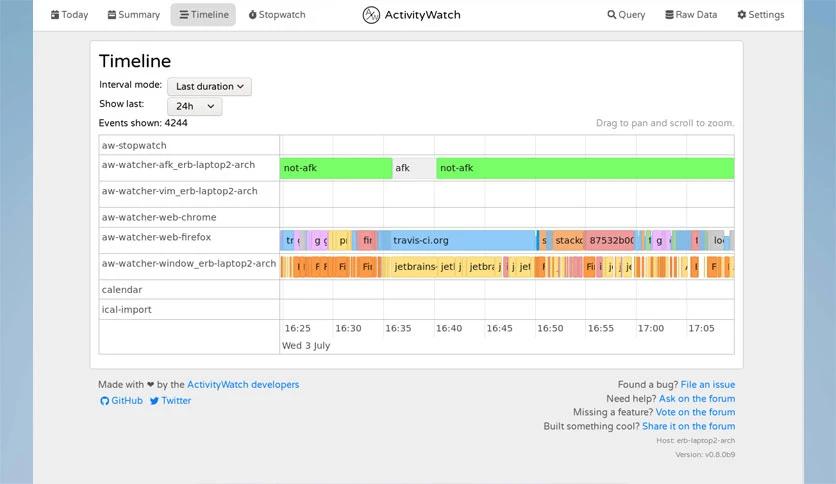Viewport: 836px width, 484px height.
Task: Click the ical-import bucket label
Action: pos(126,309)
